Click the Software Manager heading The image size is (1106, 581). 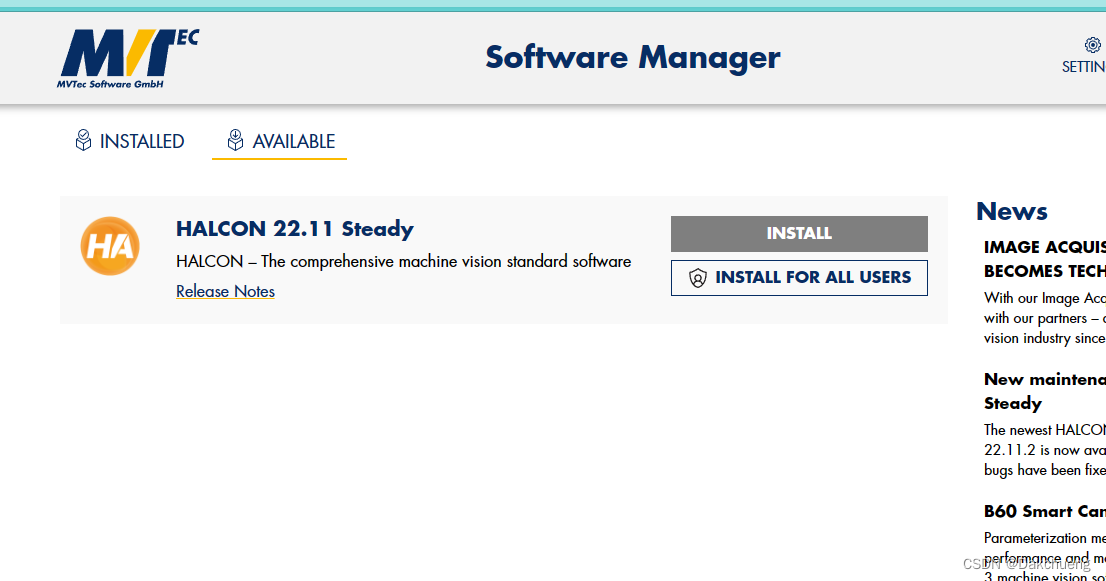(x=633, y=58)
